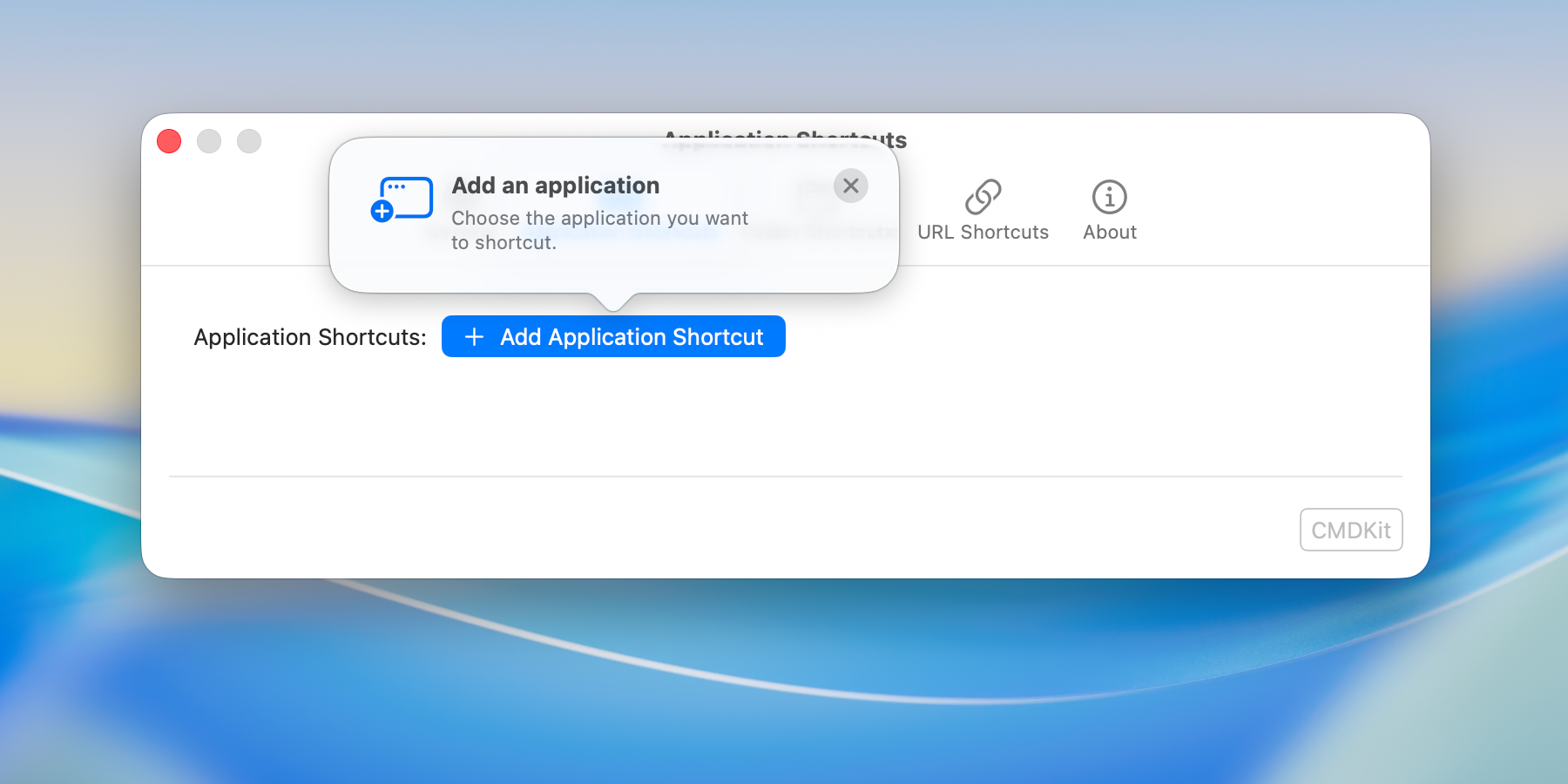Click the yellow minimize icon

209,141
